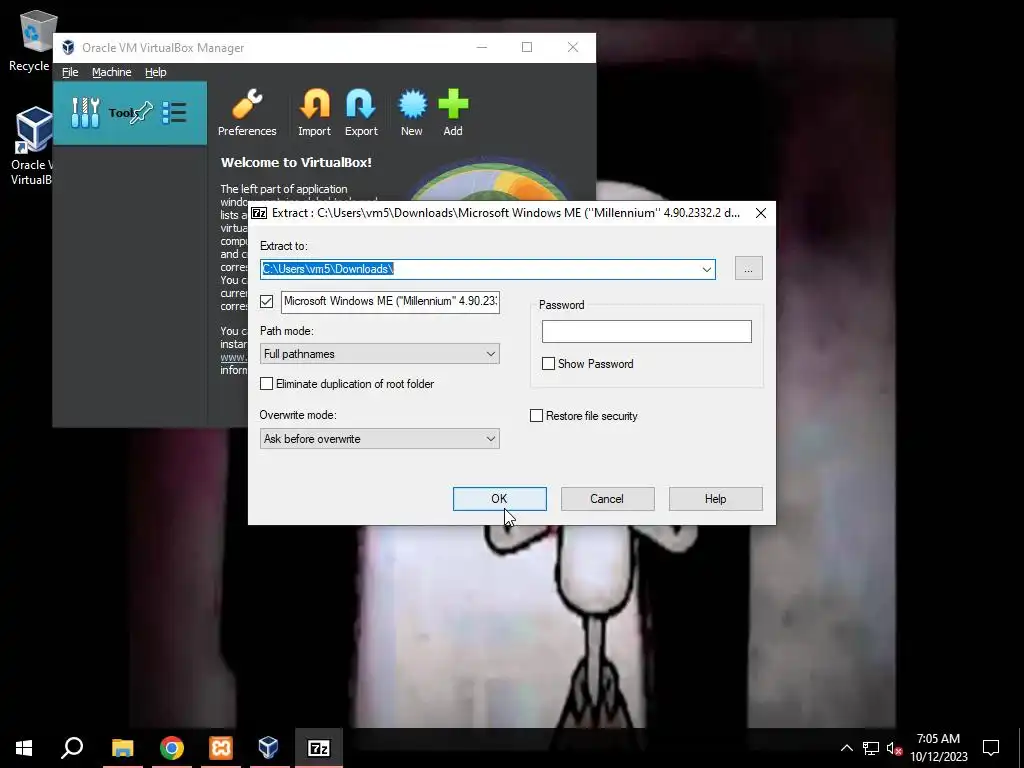
Task: Open the Machine menu in VirtualBox Manager
Action: click(x=112, y=72)
